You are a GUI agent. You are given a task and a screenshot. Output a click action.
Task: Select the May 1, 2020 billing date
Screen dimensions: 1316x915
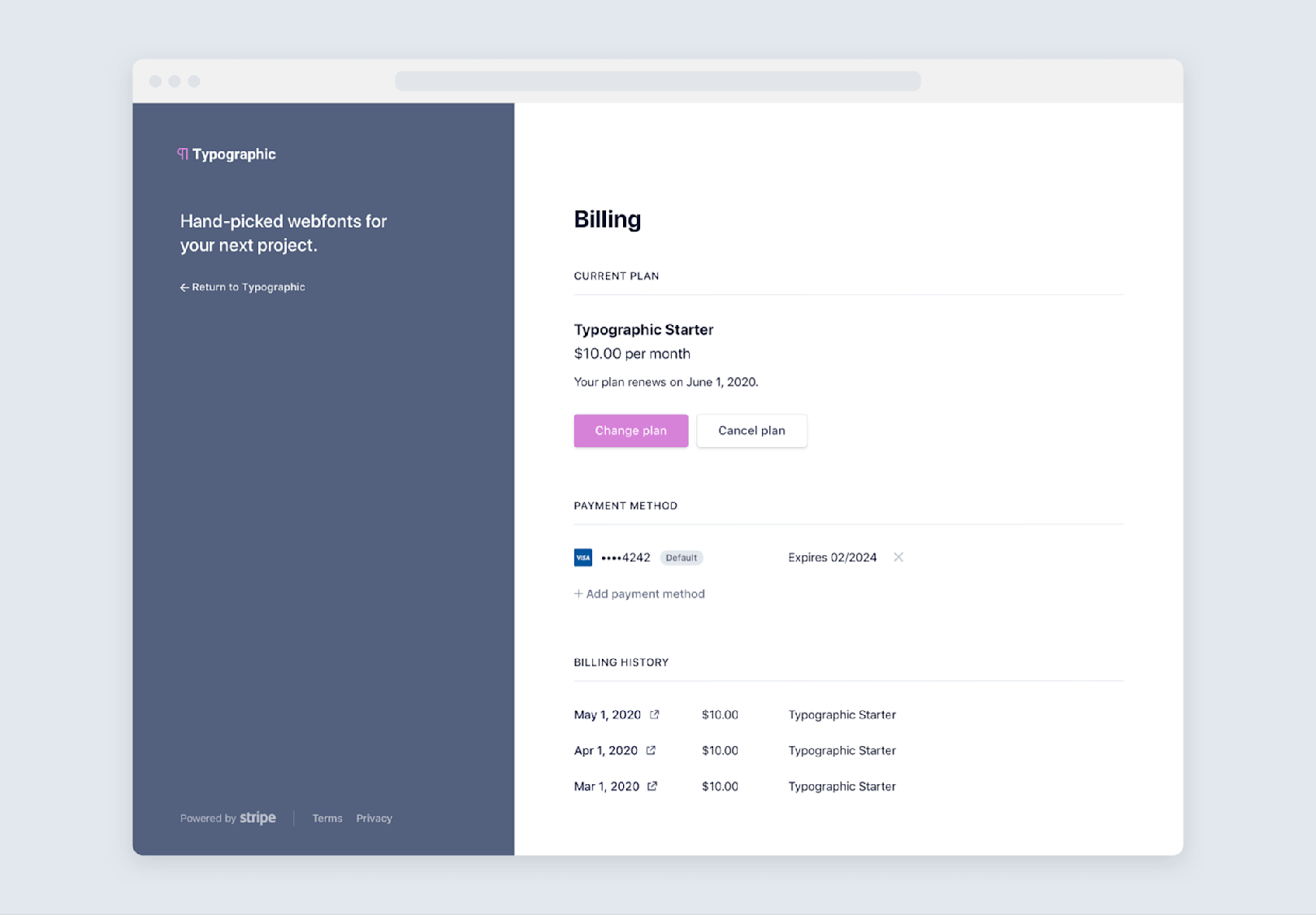click(607, 715)
